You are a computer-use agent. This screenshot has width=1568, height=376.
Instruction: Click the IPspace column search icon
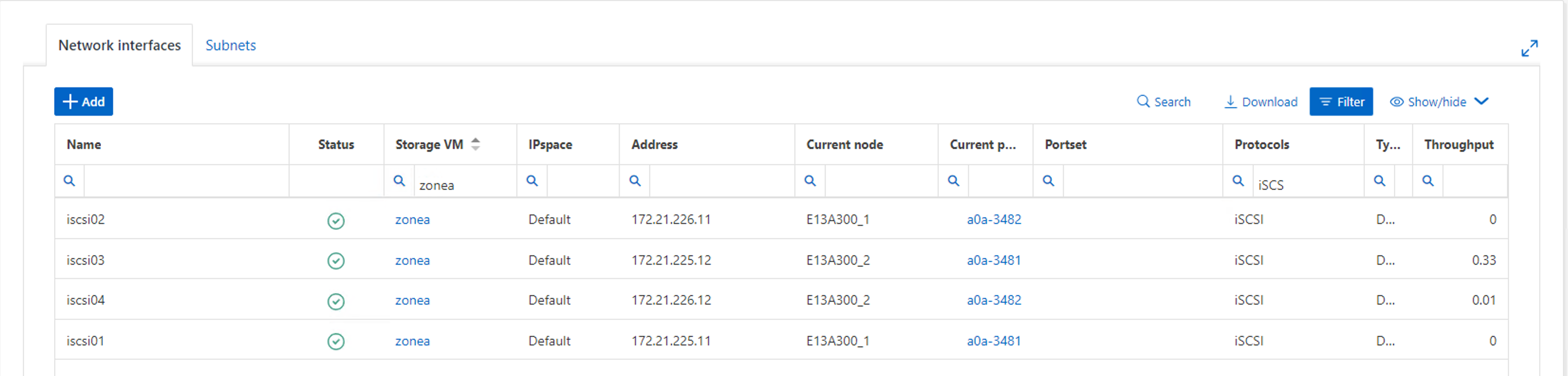pyautogui.click(x=532, y=181)
